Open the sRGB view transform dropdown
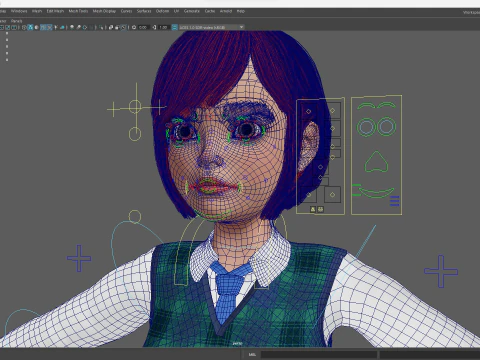 (x=212, y=27)
